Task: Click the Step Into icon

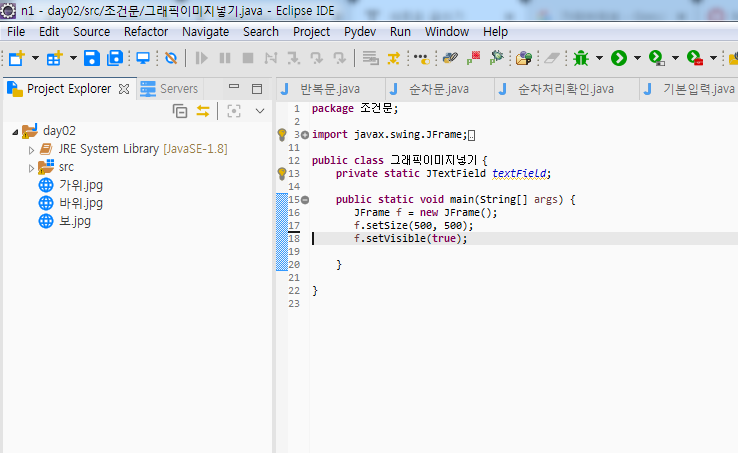Action: point(294,58)
